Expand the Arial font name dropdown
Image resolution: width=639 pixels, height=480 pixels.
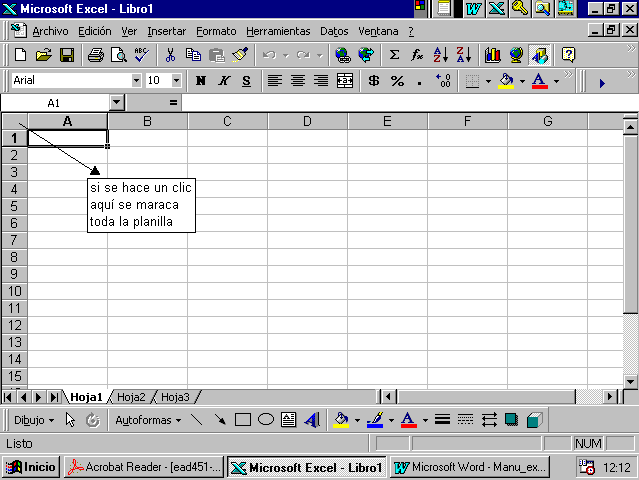tap(137, 80)
